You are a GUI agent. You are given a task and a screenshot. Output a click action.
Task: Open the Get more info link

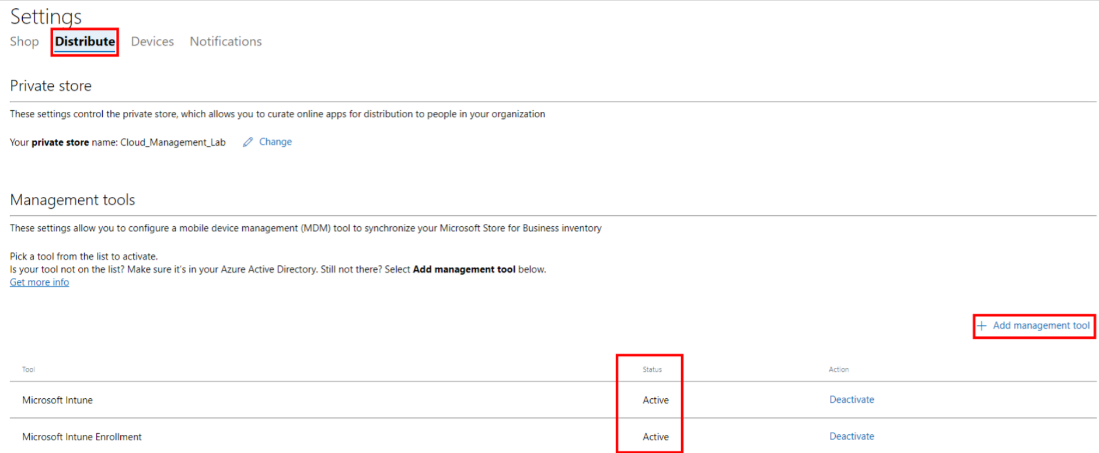coord(39,282)
